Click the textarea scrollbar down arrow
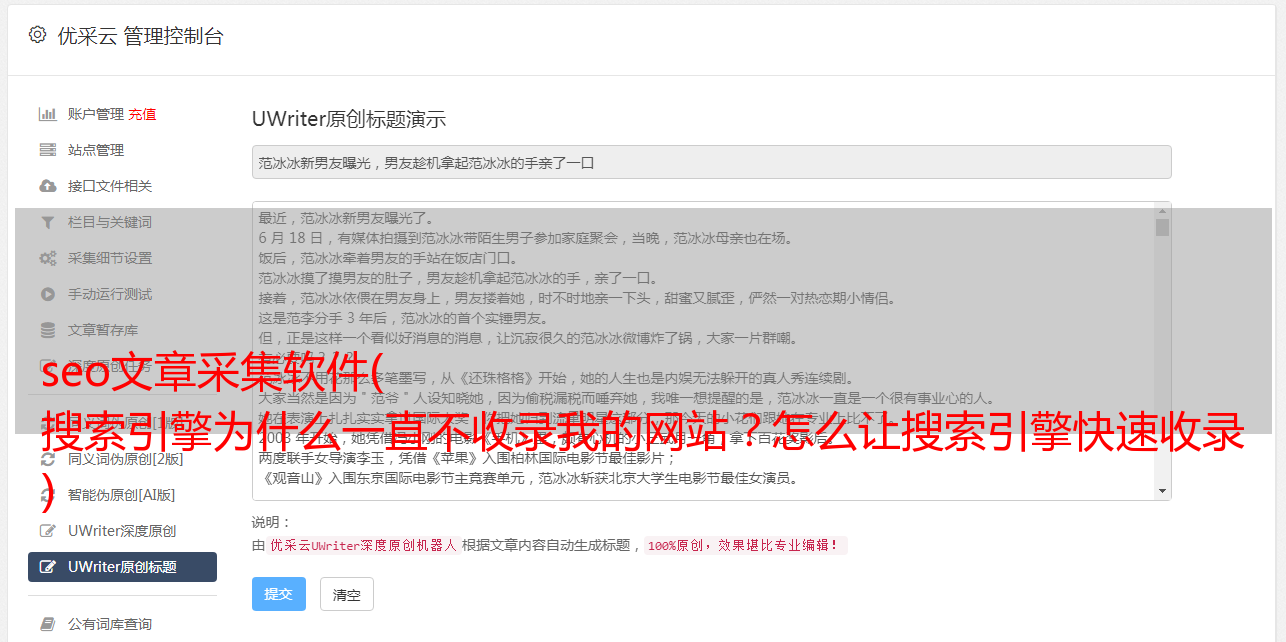This screenshot has width=1286, height=642. coord(1162,491)
